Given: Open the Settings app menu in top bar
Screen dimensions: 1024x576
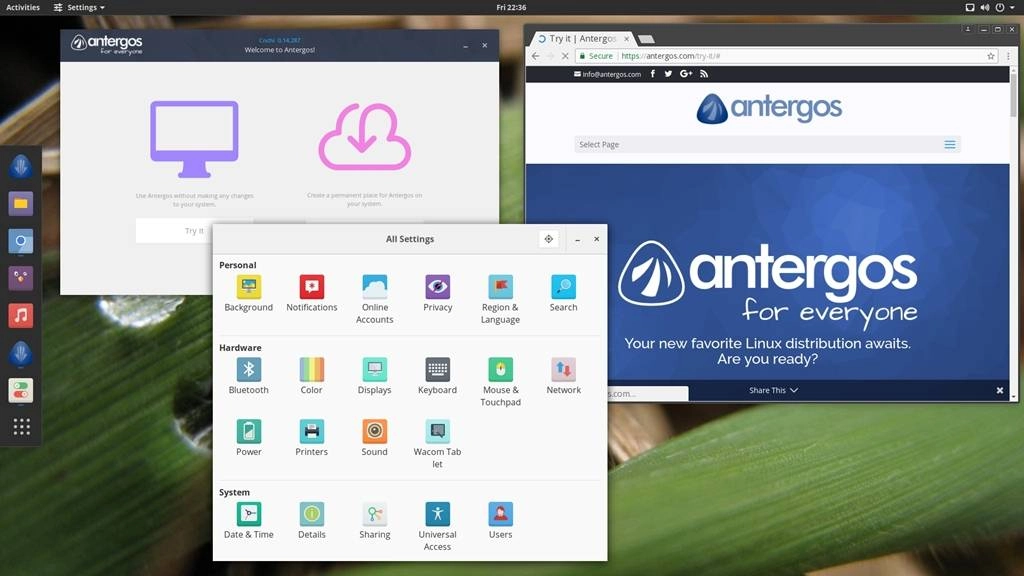Looking at the screenshot, I should pos(79,7).
